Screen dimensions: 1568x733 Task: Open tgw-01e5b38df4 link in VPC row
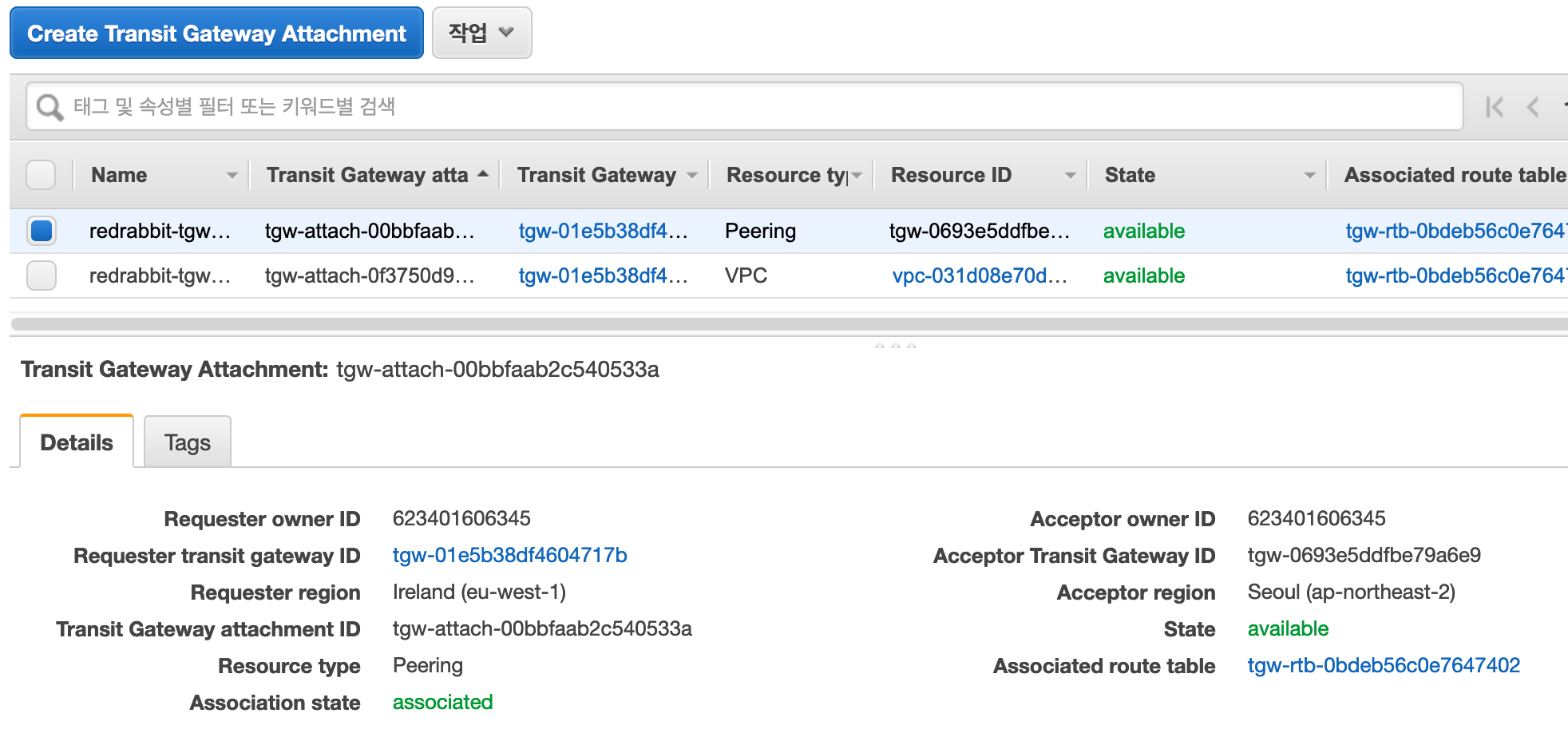pos(603,275)
